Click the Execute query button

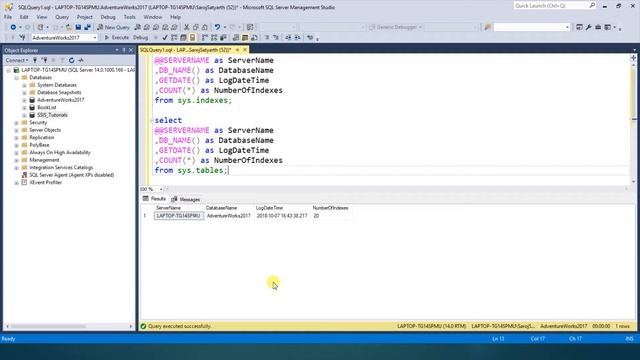pos(117,38)
